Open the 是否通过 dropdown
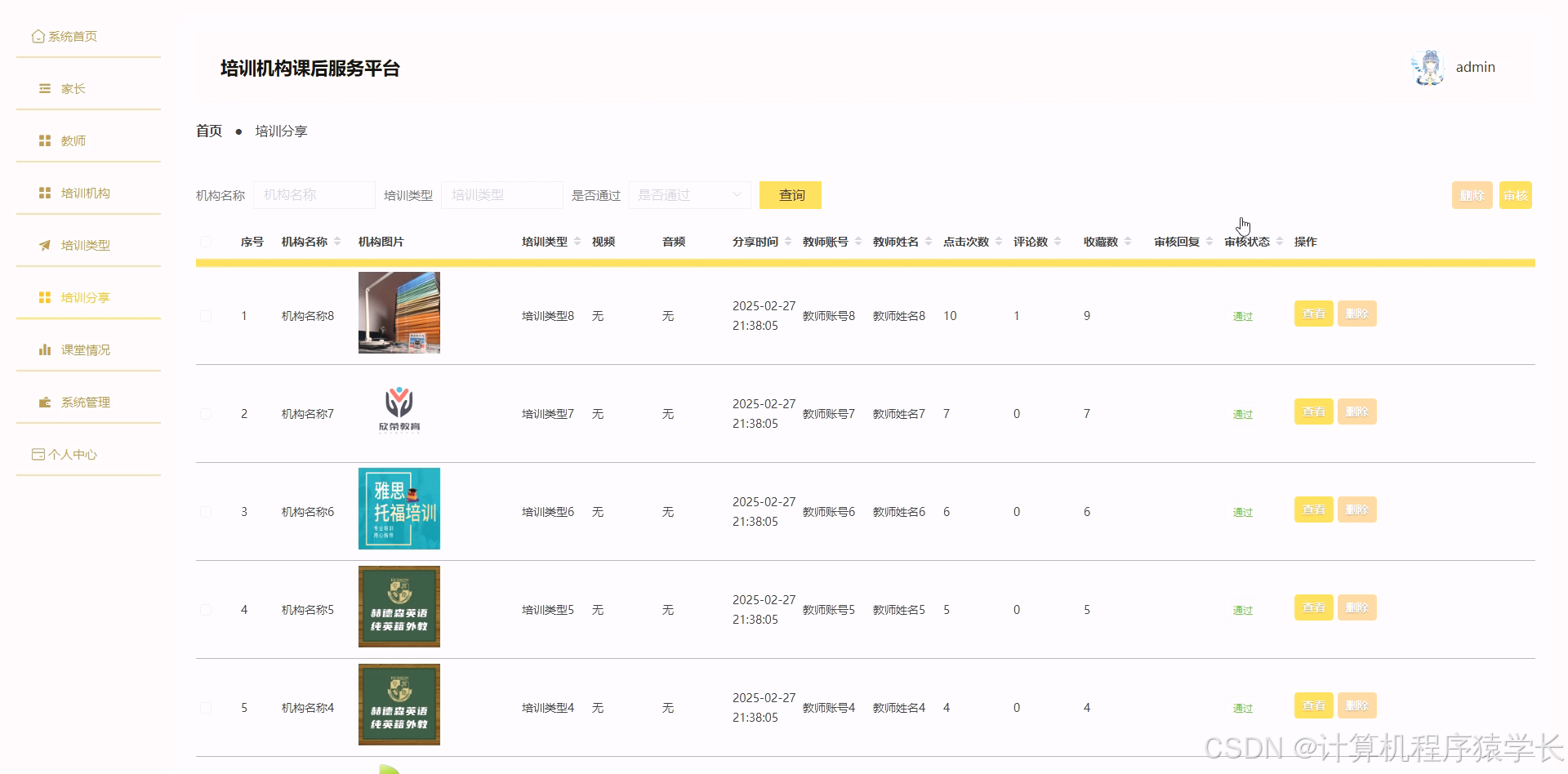This screenshot has width=1568, height=774. 690,195
